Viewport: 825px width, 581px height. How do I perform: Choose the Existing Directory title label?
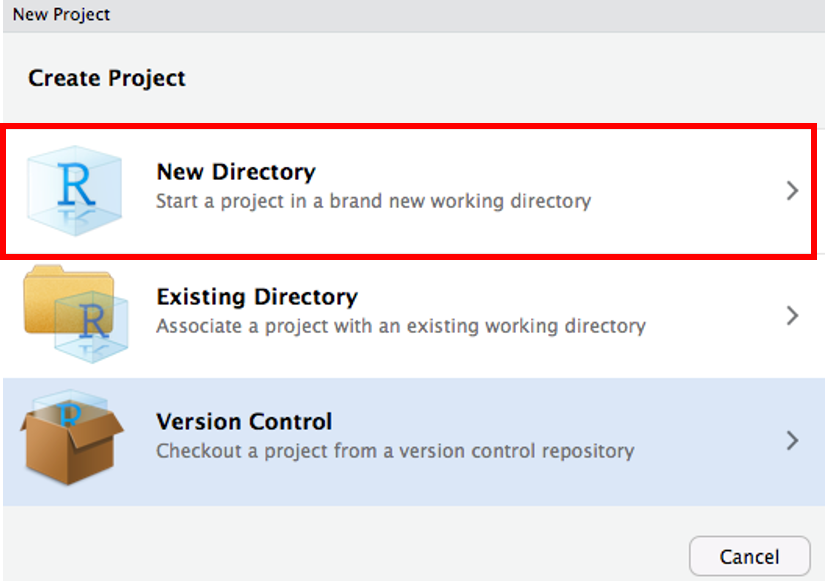pyautogui.click(x=257, y=297)
